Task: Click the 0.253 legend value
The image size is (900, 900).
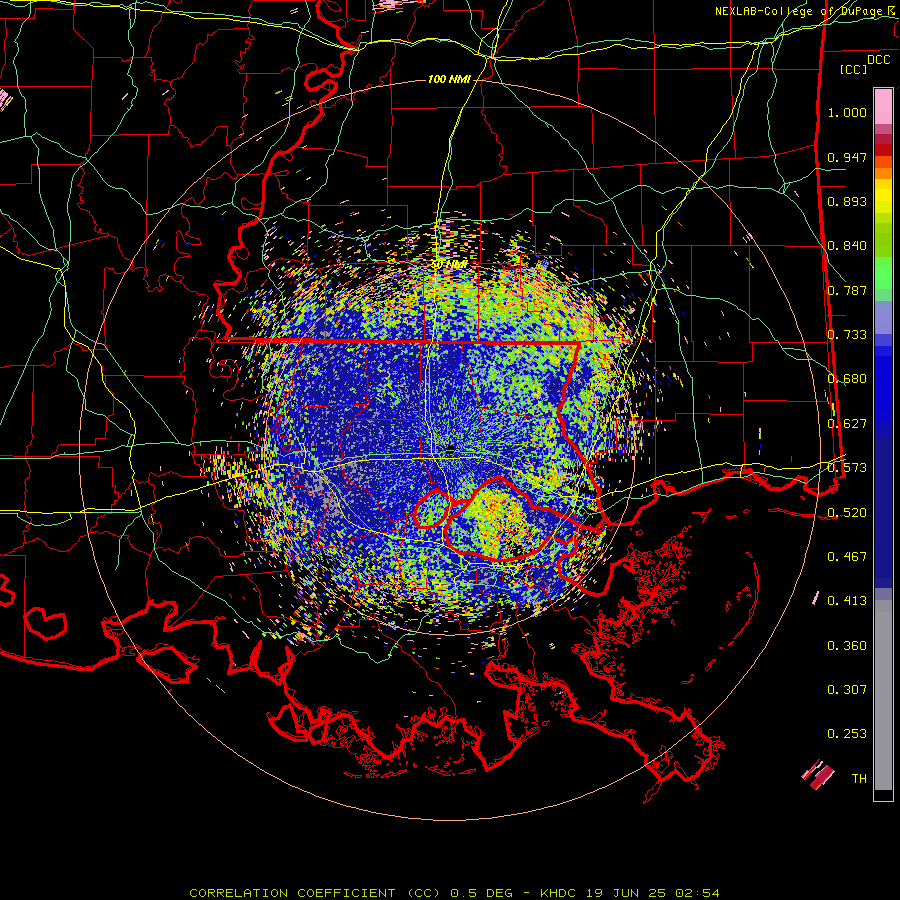Action: pos(847,734)
